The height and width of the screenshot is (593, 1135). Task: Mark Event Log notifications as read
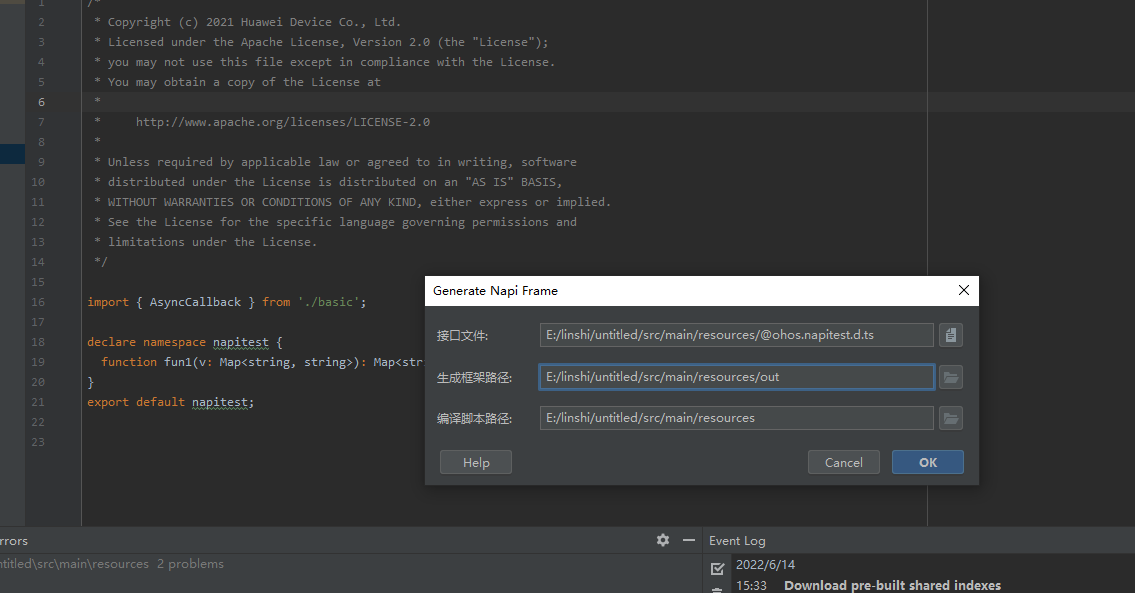(x=717, y=568)
